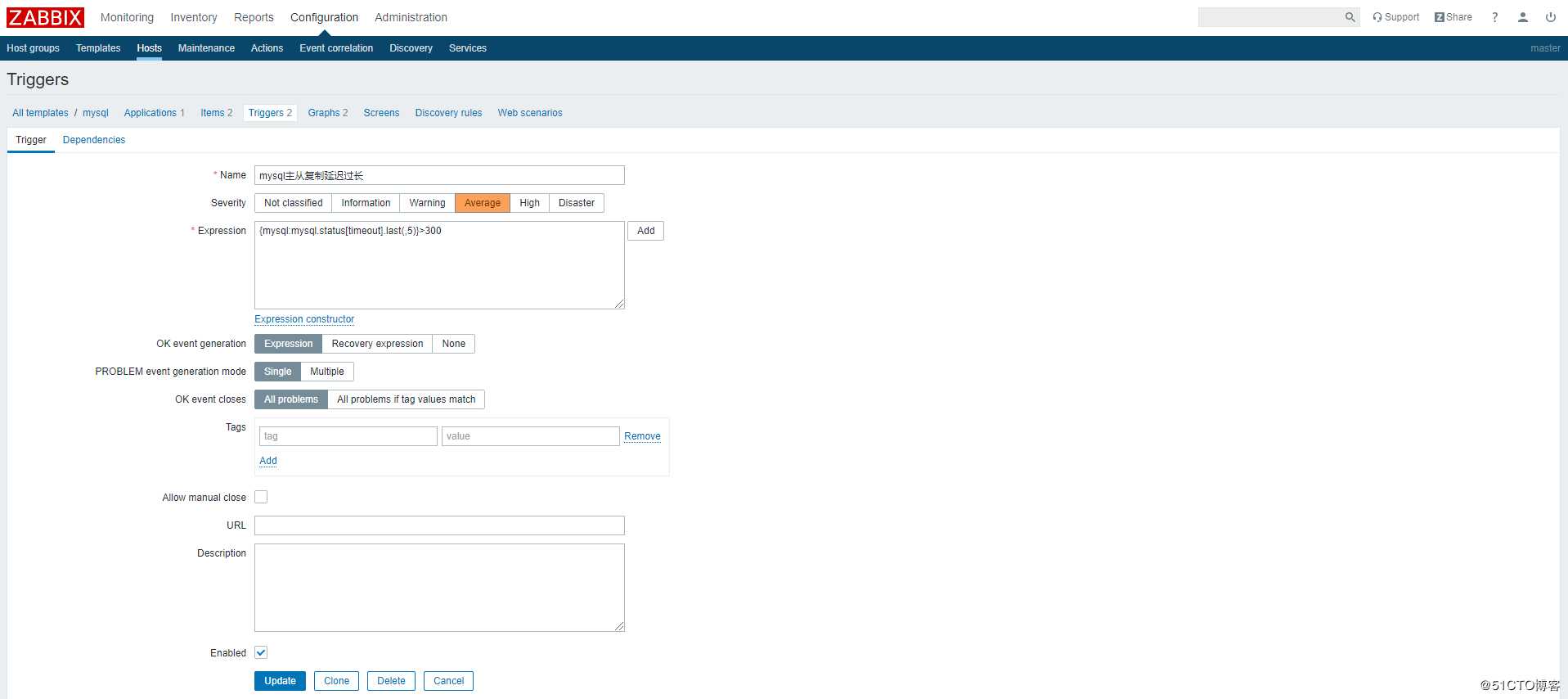Image resolution: width=1568 pixels, height=699 pixels.
Task: Open Triggers 2 link
Action: (x=270, y=113)
